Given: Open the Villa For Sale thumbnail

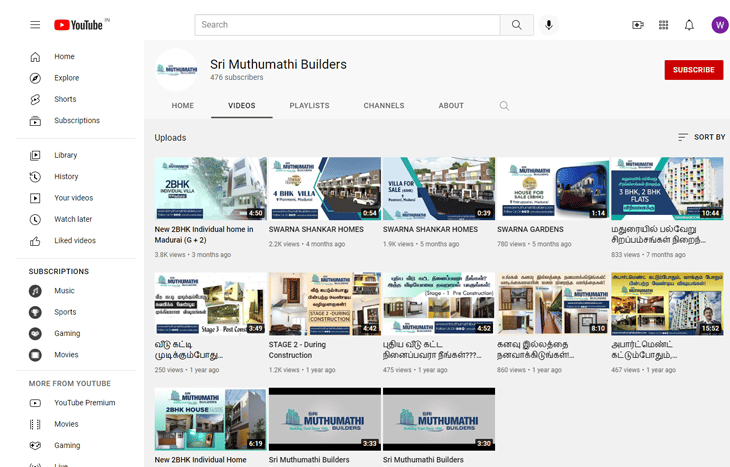Looking at the screenshot, I should point(439,189).
